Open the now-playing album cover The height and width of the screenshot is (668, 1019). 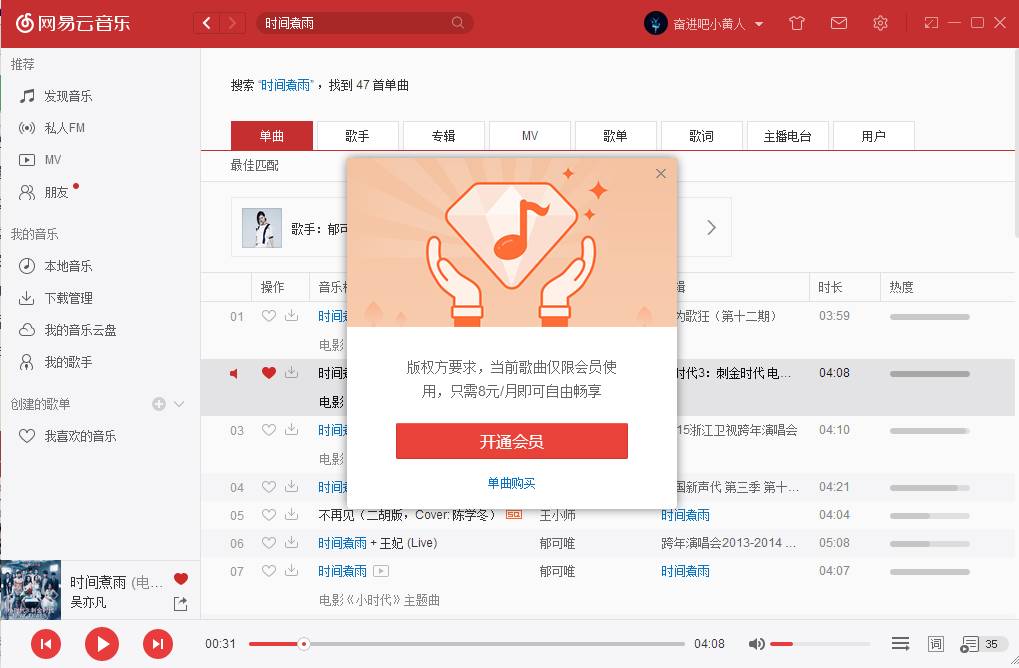tap(31, 589)
